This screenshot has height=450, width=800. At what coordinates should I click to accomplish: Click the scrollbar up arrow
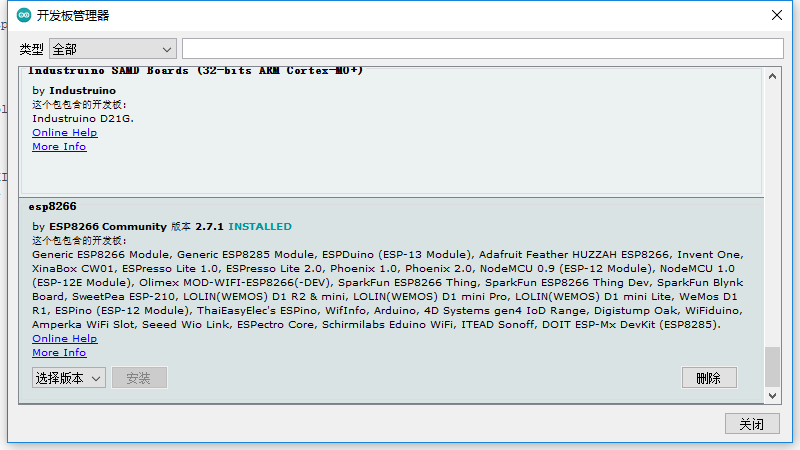click(772, 77)
